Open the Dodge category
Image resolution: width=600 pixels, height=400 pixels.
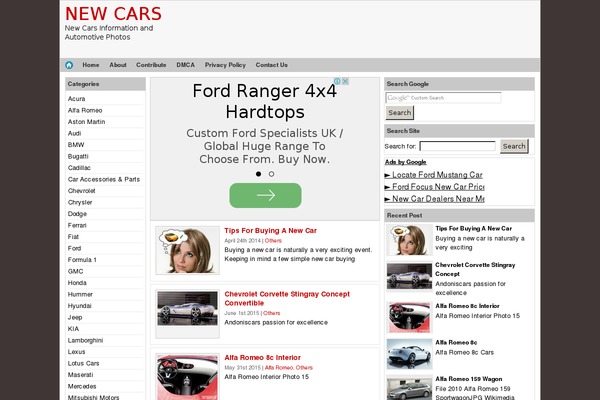(x=77, y=214)
